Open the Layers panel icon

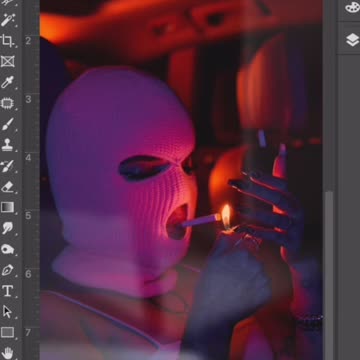352,40
